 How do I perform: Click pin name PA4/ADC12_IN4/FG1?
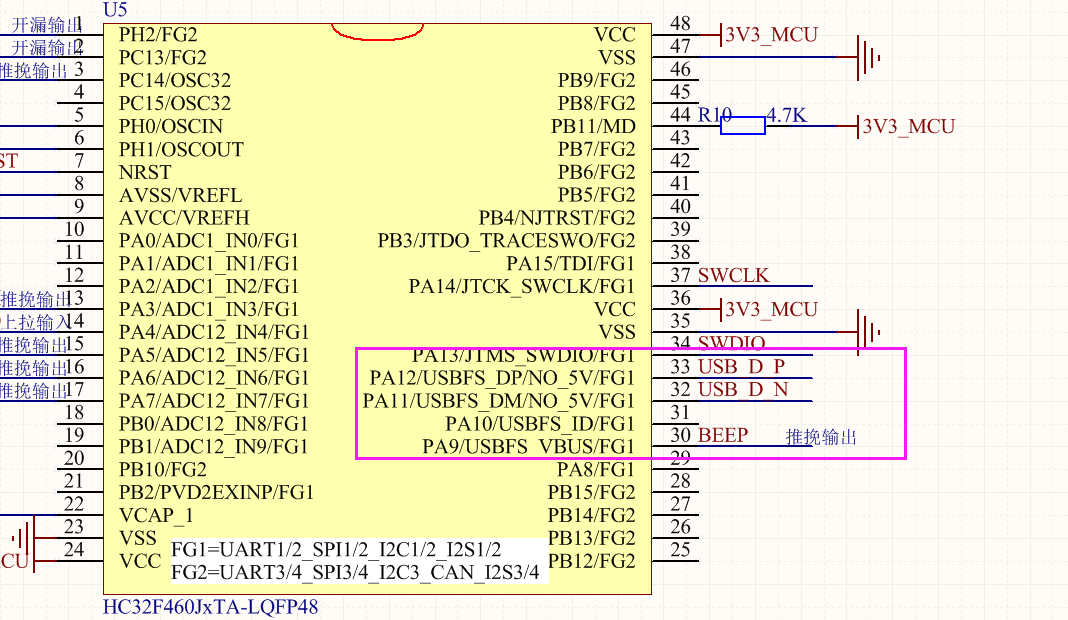point(214,332)
